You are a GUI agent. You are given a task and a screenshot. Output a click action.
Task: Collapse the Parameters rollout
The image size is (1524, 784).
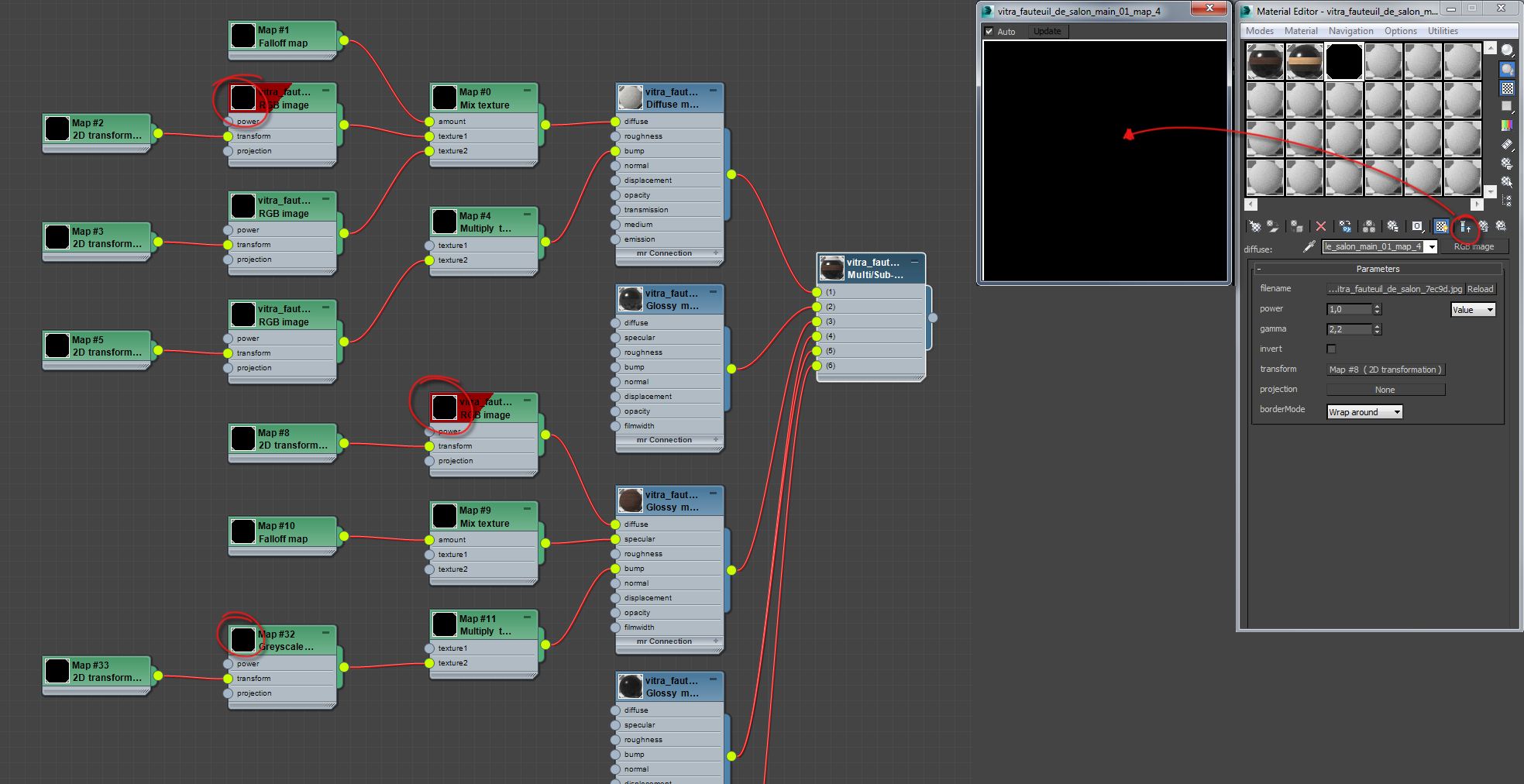(x=1258, y=269)
